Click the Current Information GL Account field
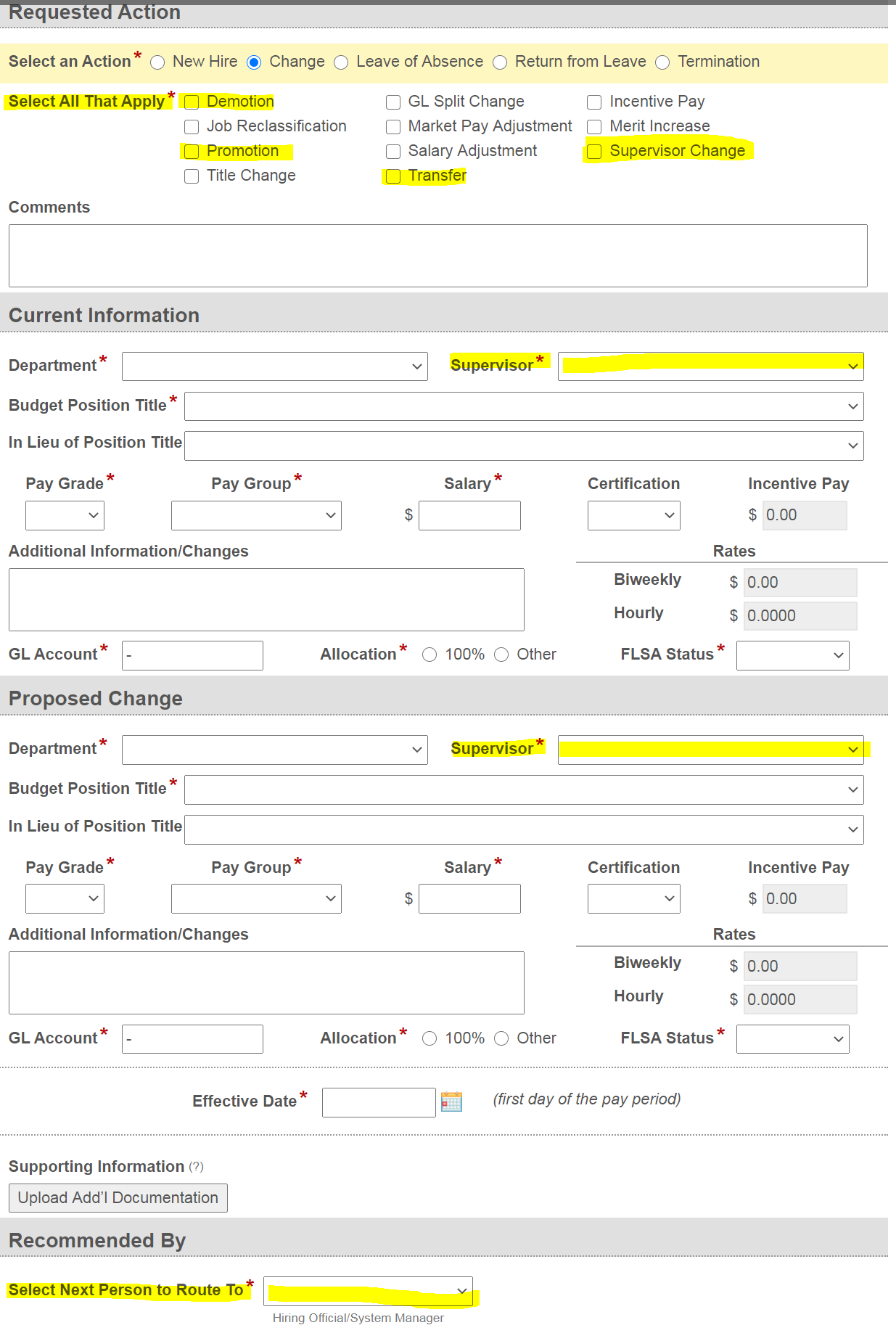The image size is (896, 1333). (x=192, y=655)
